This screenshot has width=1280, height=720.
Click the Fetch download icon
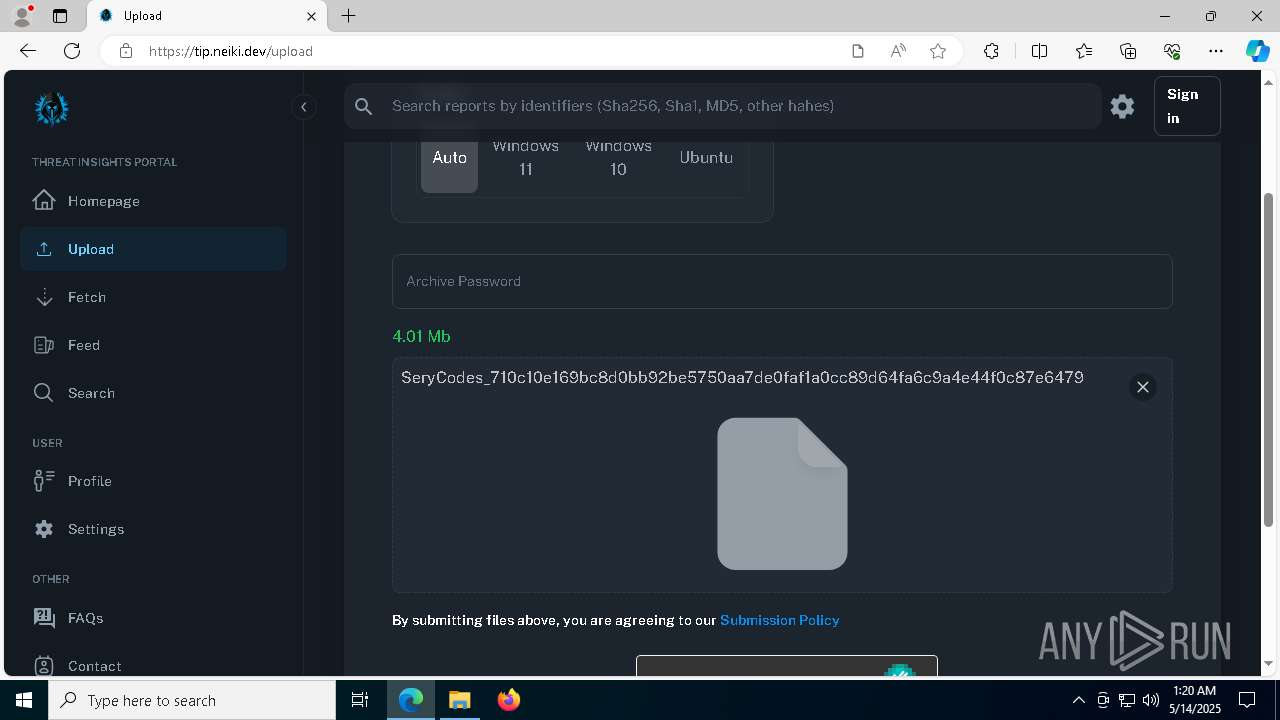point(44,297)
